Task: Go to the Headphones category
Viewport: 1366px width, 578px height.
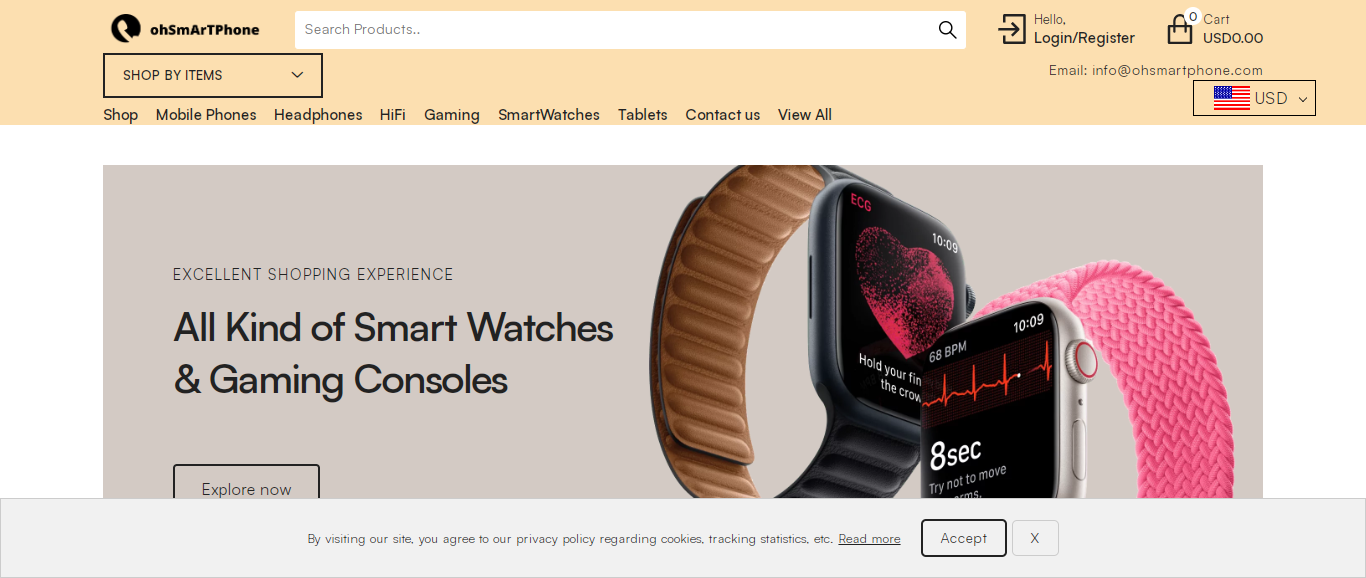Action: [x=318, y=115]
